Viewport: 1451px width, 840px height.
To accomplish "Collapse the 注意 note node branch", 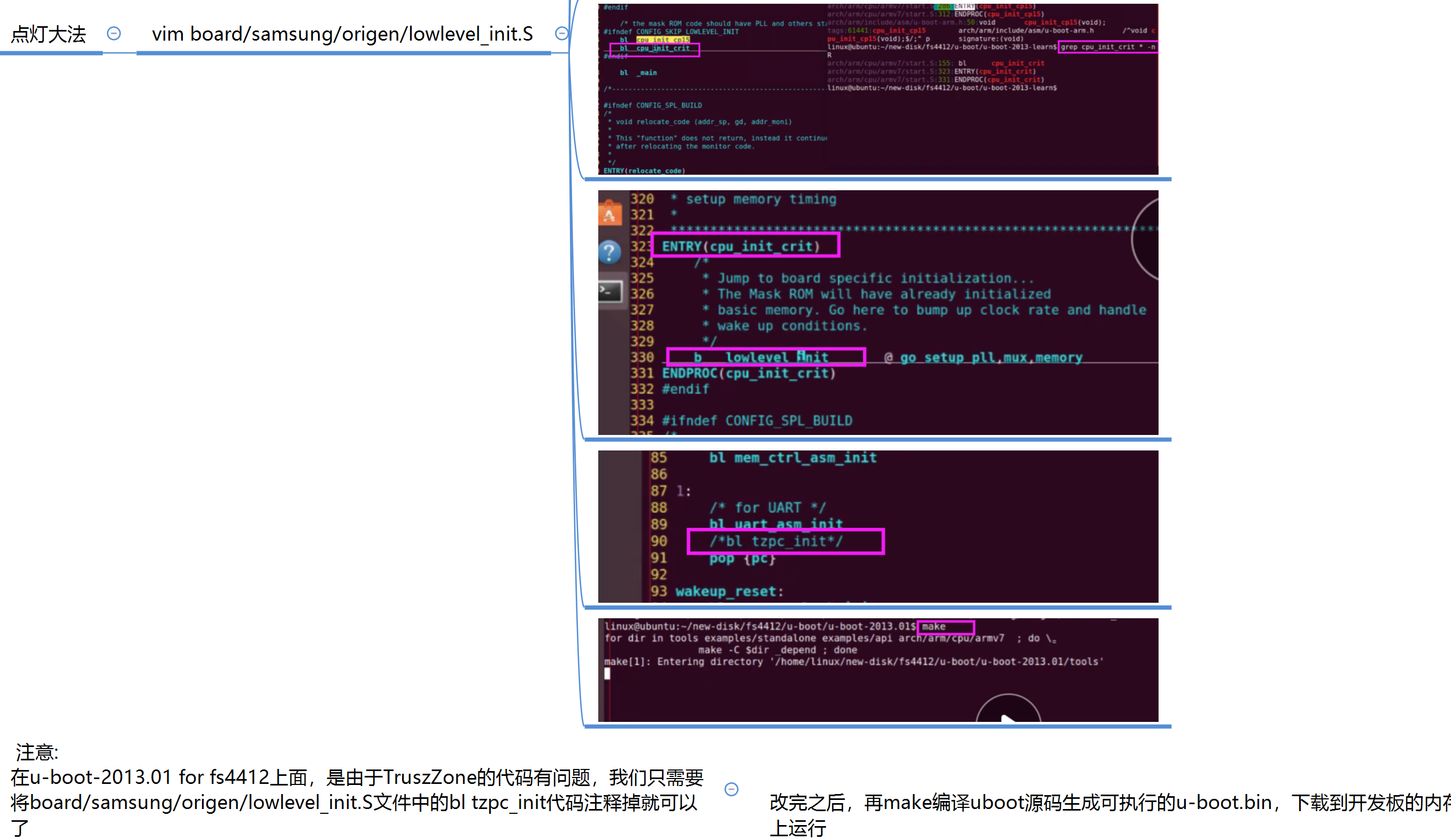I will point(731,789).
